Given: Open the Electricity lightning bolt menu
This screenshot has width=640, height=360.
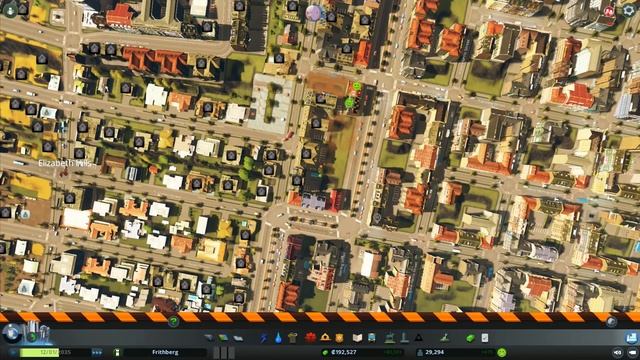Looking at the screenshot, I should (264, 338).
